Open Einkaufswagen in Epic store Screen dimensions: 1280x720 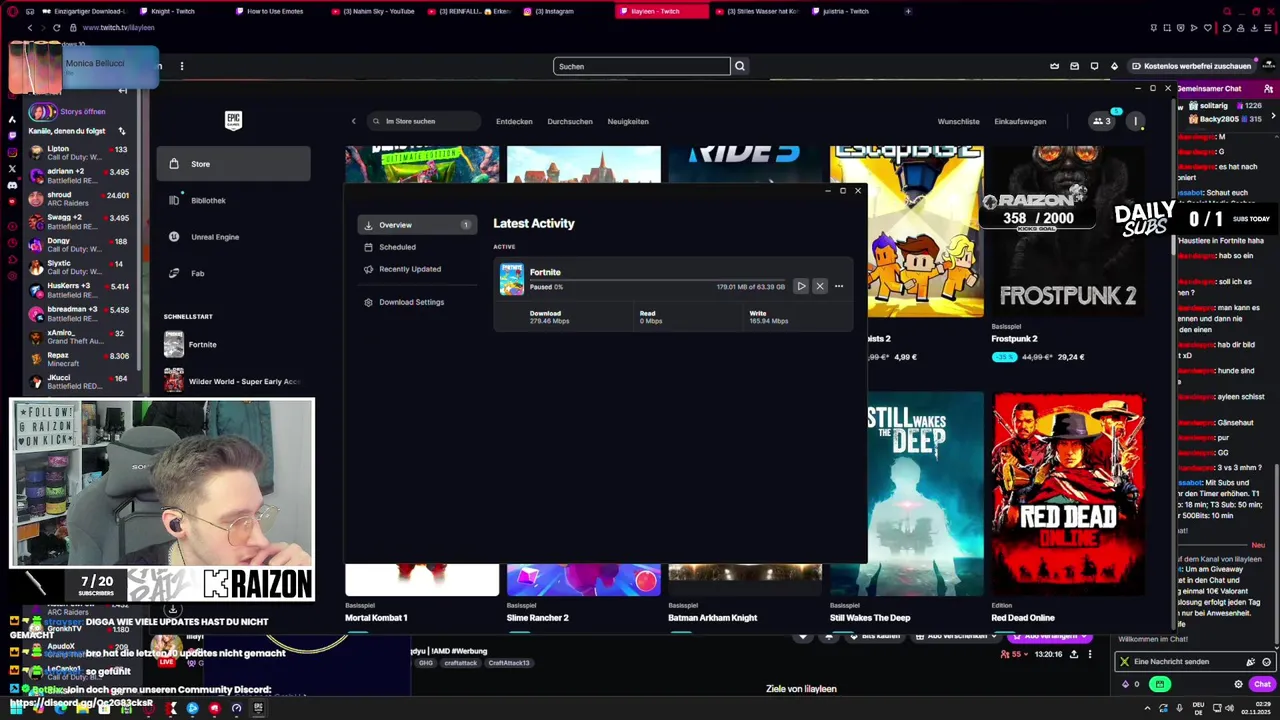pyautogui.click(x=1020, y=121)
